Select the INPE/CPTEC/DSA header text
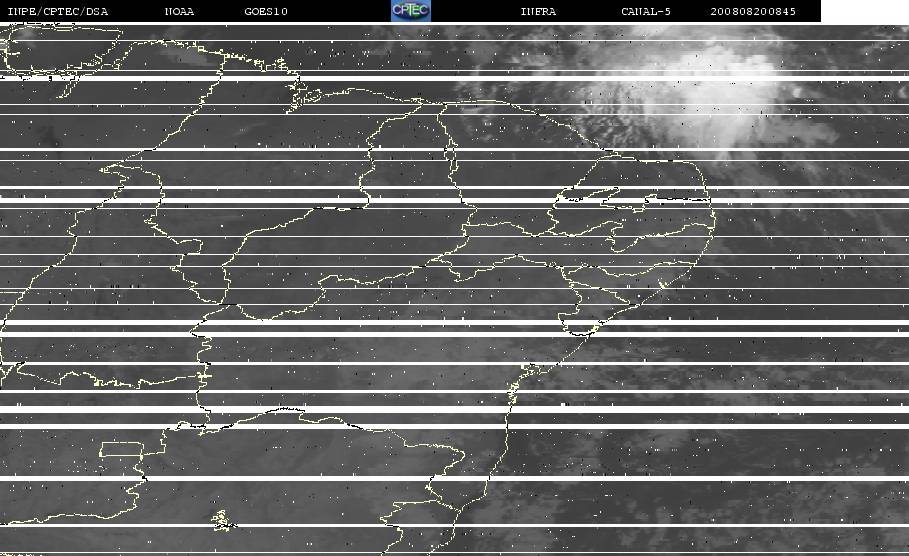Image resolution: width=909 pixels, height=556 pixels. [57, 11]
